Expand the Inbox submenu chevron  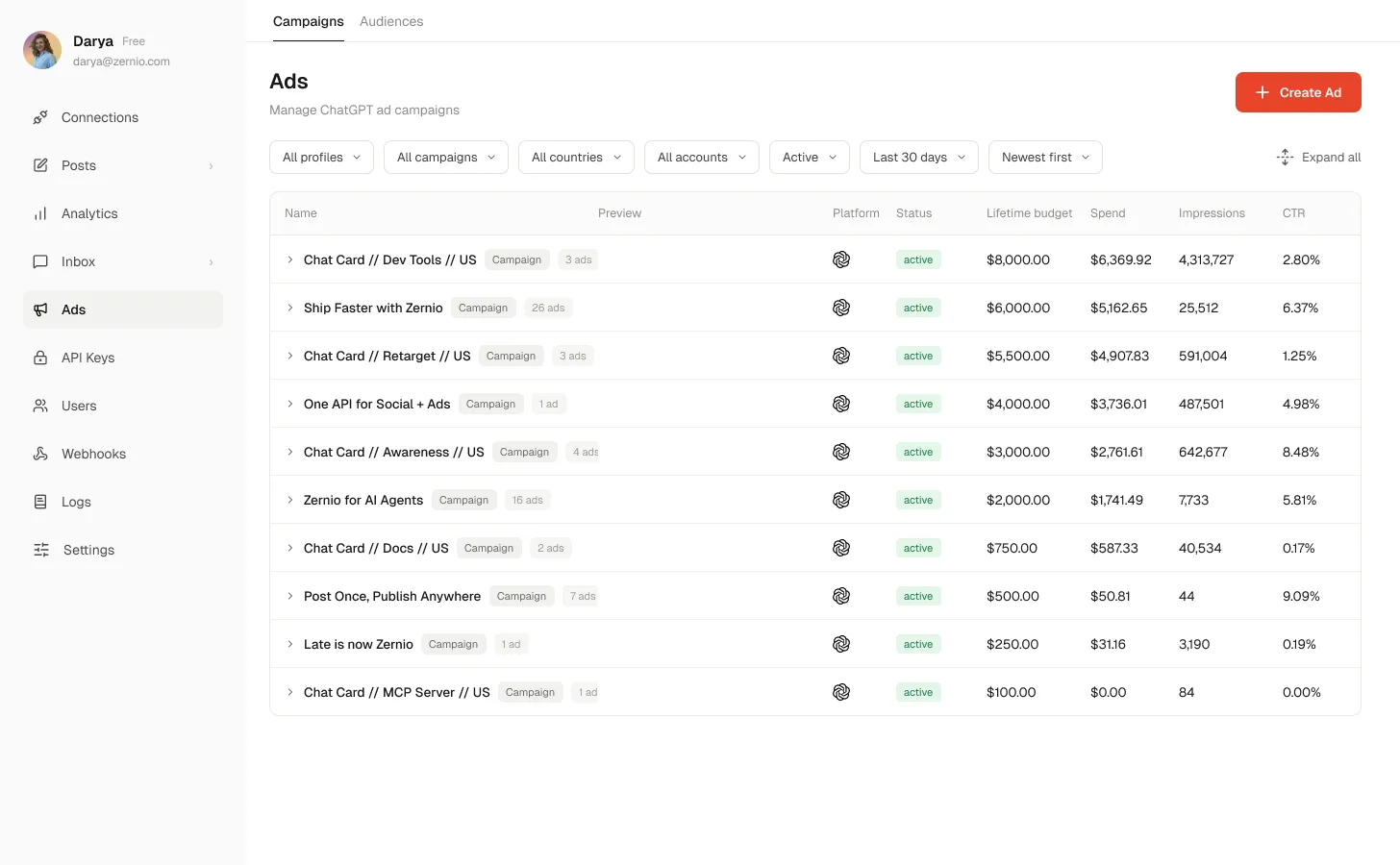point(211,262)
